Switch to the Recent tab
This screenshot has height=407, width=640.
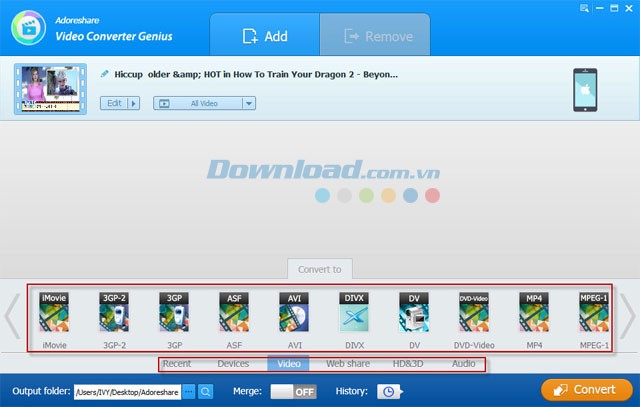tap(177, 364)
